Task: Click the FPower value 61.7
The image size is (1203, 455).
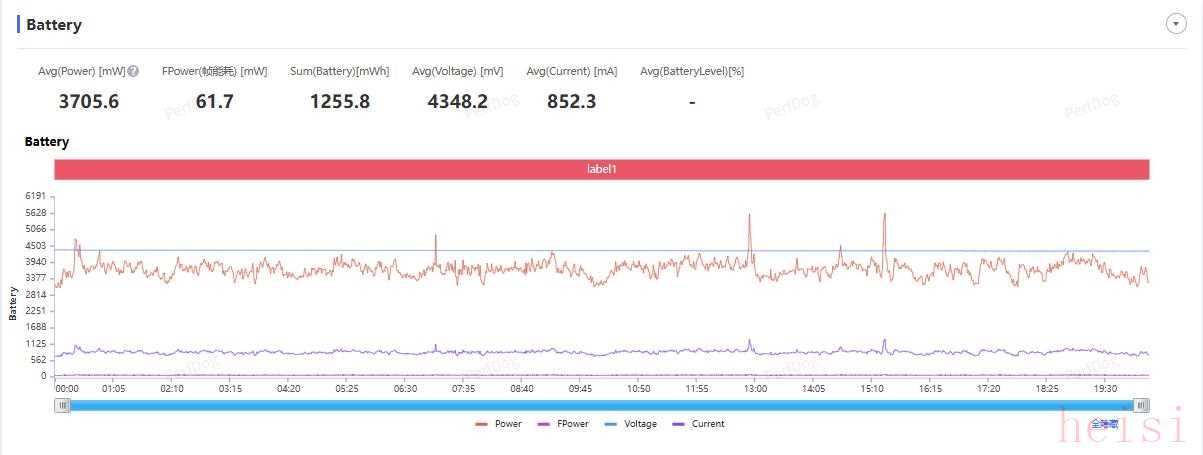Action: 214,101
